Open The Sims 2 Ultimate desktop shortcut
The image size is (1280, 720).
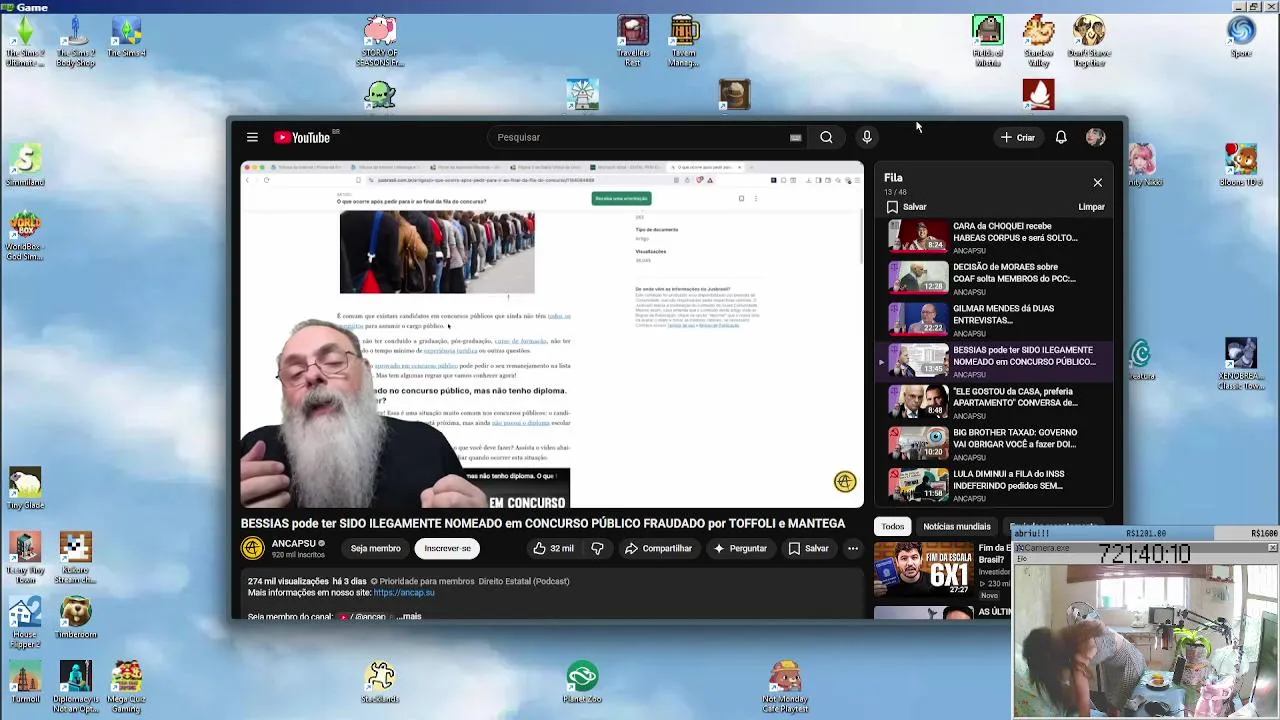25,43
